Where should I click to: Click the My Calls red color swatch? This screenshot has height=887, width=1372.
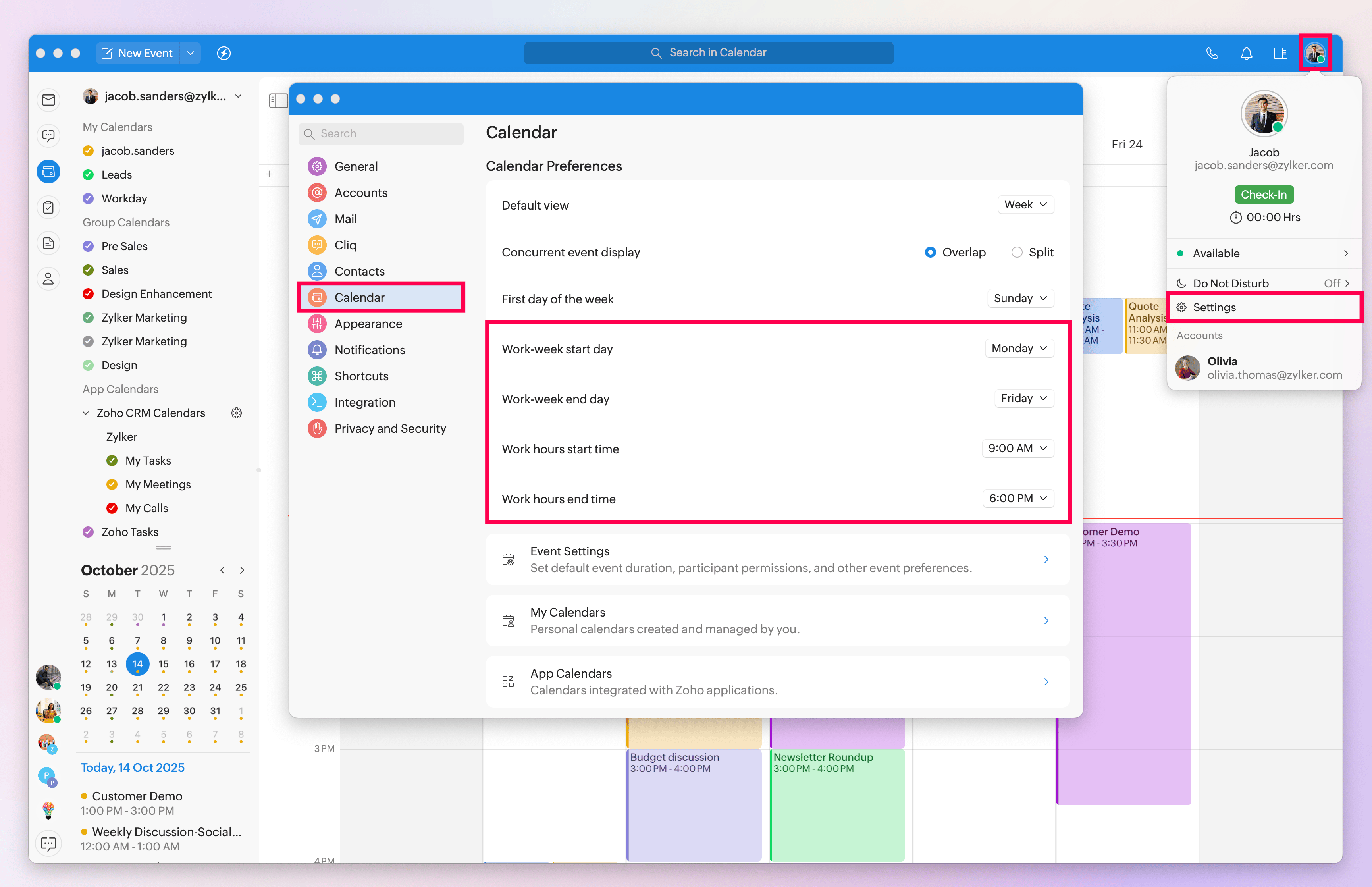tap(112, 508)
